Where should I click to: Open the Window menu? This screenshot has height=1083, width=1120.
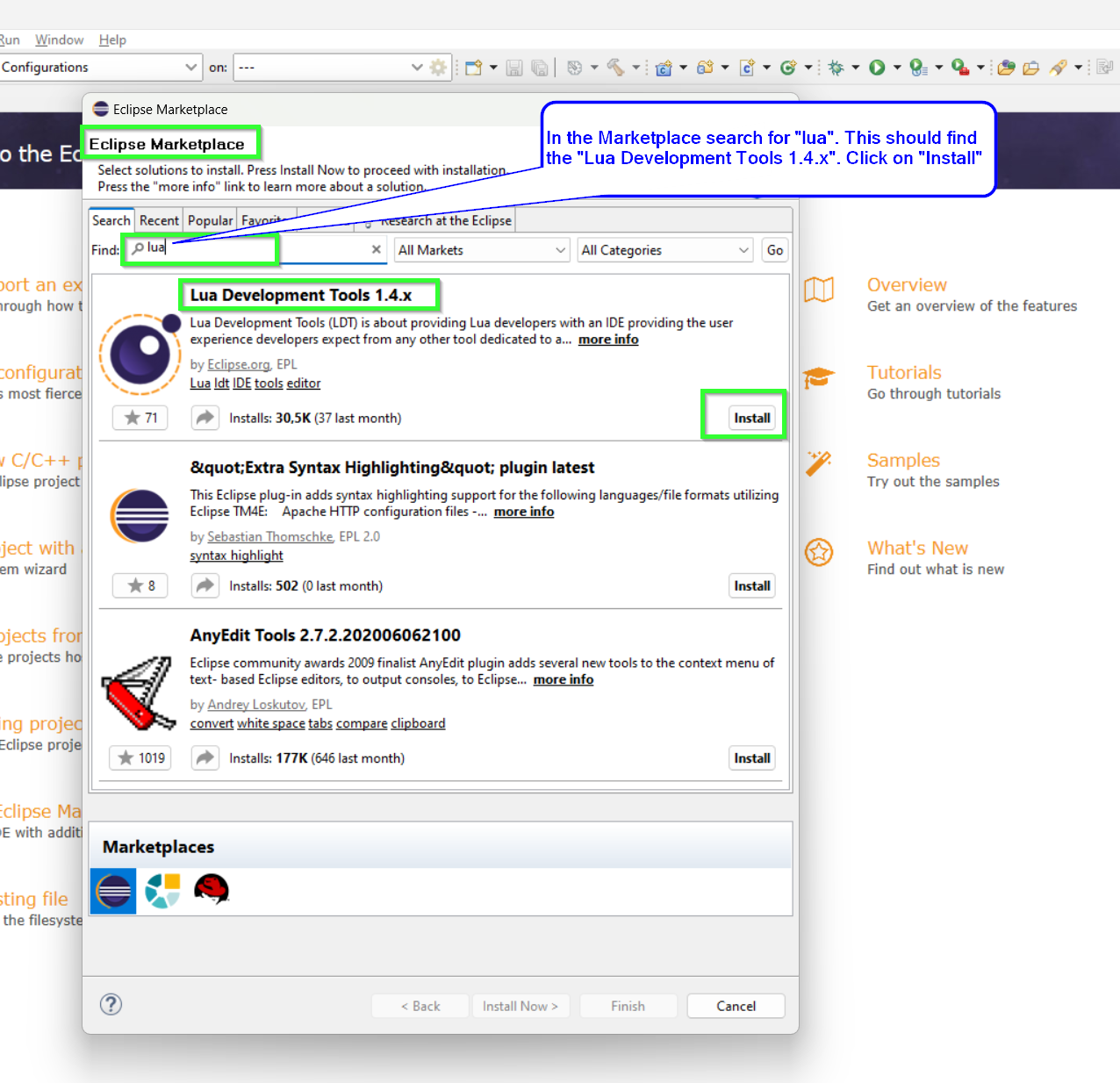58,39
